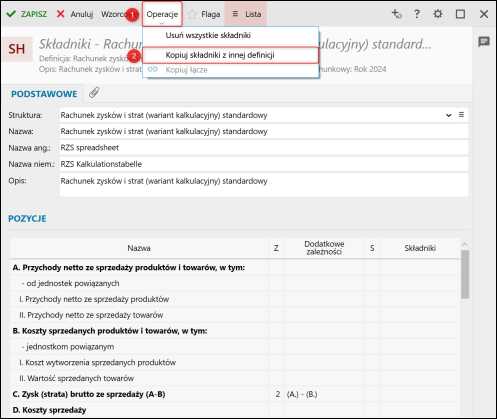Collapse the Operacje dropdown menu
The height and width of the screenshot is (419, 497).
[162, 14]
